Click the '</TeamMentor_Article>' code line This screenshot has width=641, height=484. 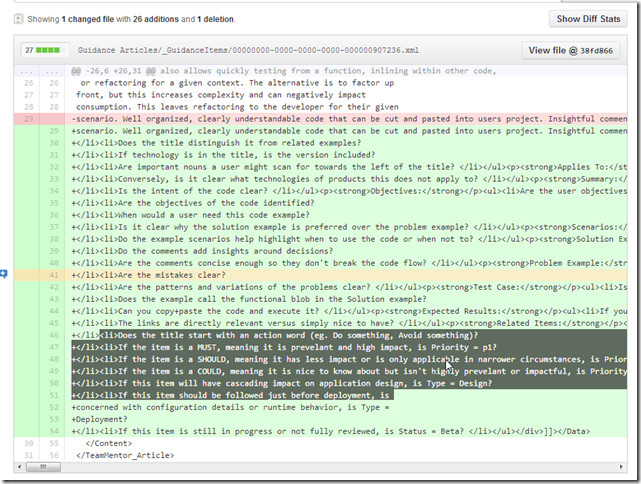(x=125, y=456)
